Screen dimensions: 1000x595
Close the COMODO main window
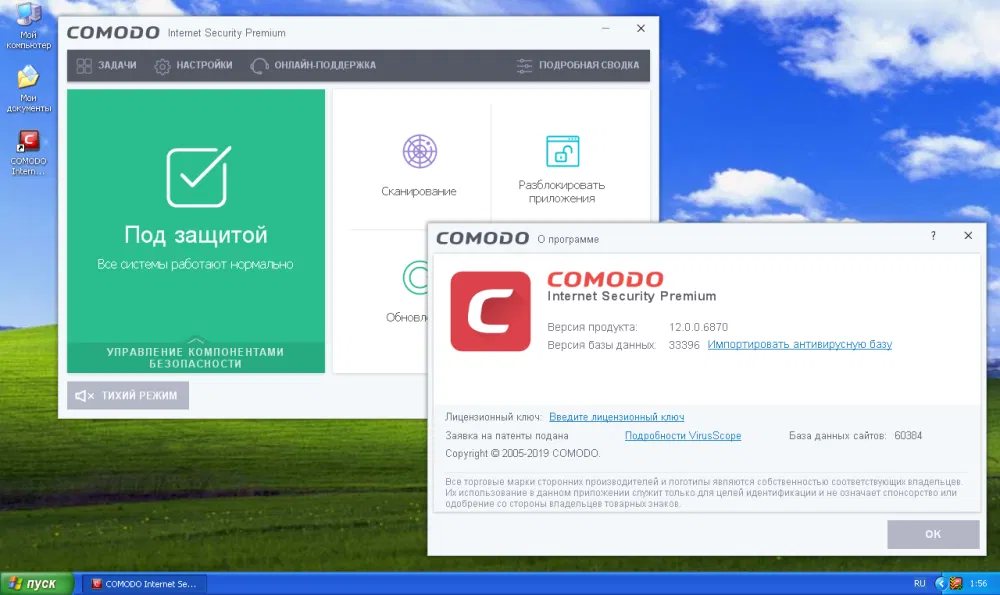point(641,29)
